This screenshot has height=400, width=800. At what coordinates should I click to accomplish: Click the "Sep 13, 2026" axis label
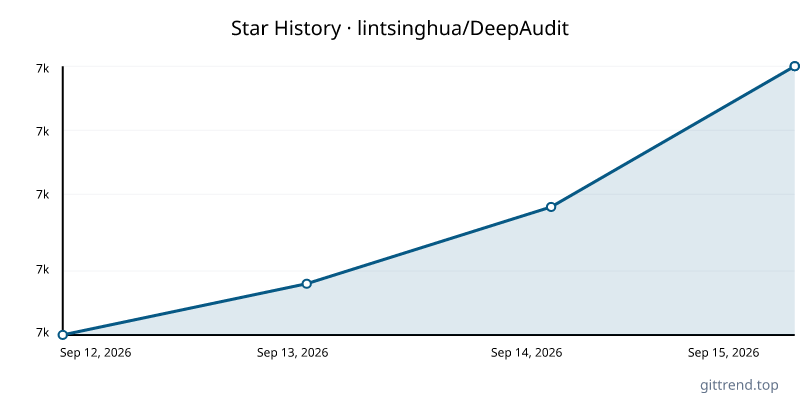tap(292, 353)
